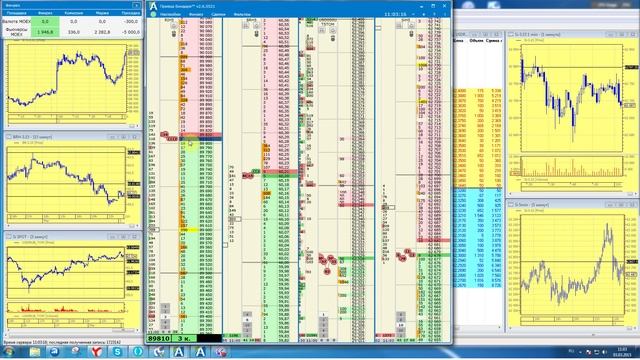The width and height of the screenshot is (640, 360).
Task: Click the lock icon in second order book
Action: coord(256,34)
